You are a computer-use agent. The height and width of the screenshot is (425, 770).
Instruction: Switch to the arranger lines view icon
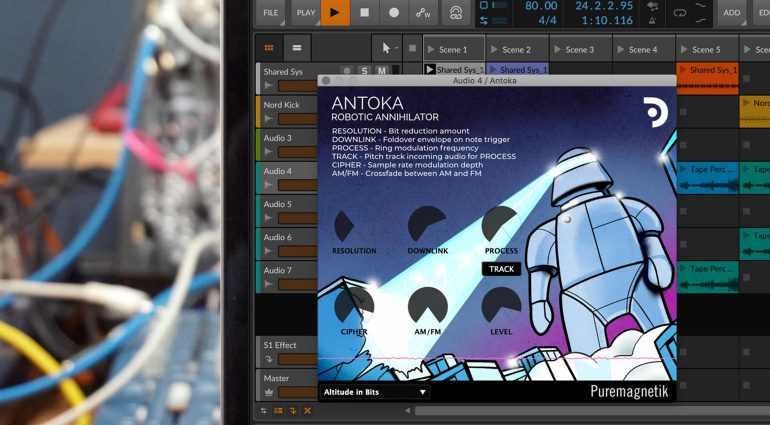297,48
